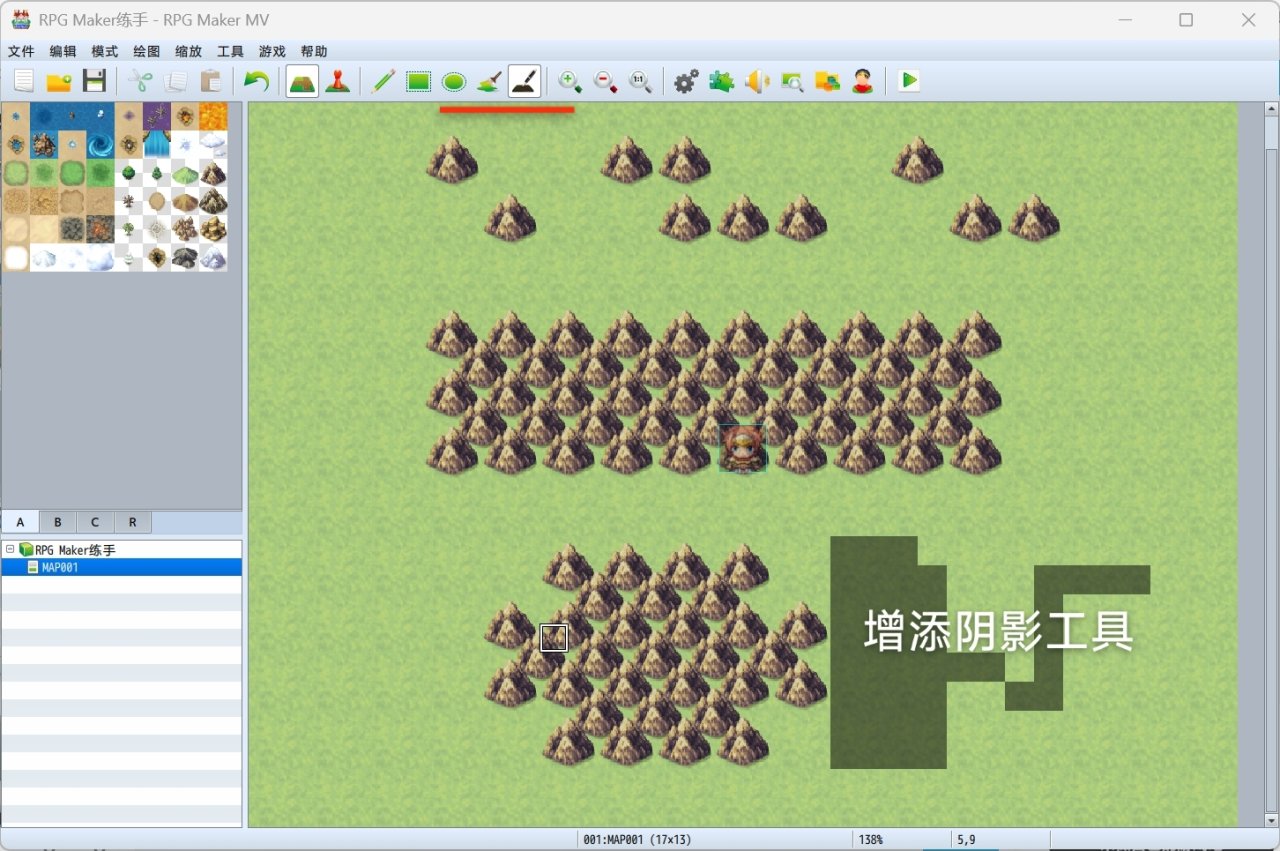The height and width of the screenshot is (851, 1280).
Task: Open the 绘图 menu
Action: pos(147,51)
